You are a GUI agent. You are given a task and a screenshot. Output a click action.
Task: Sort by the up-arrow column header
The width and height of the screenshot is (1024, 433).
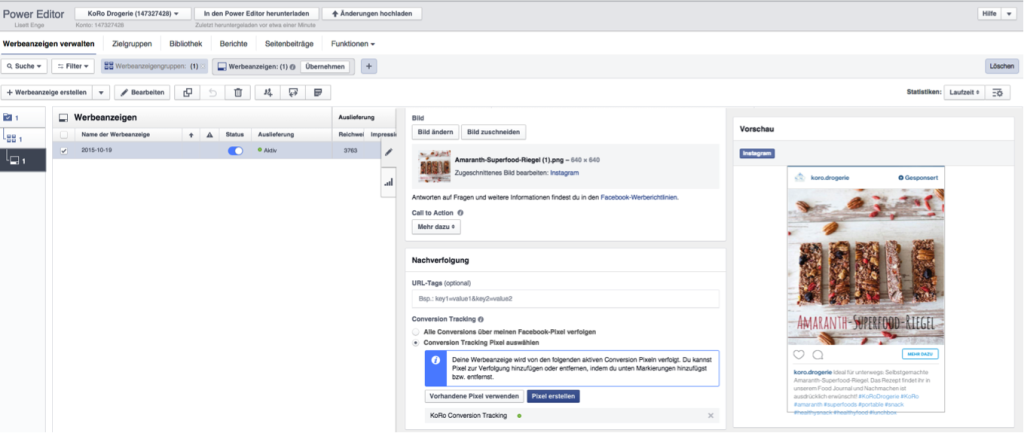(x=191, y=135)
